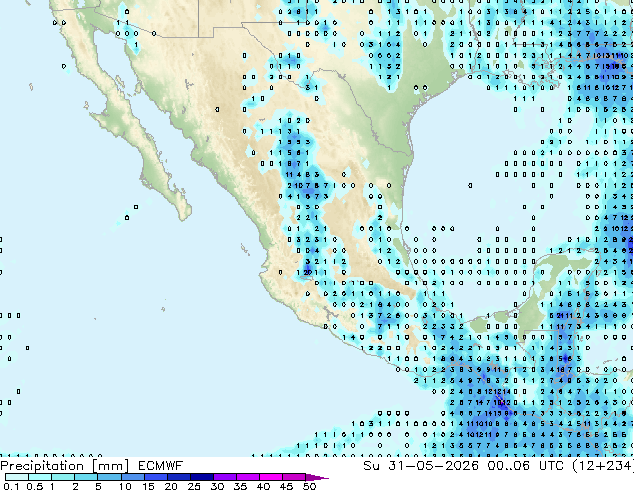The image size is (634, 490).
Task: Click the 25–30 mm dark navy swatch
Action: point(202,477)
